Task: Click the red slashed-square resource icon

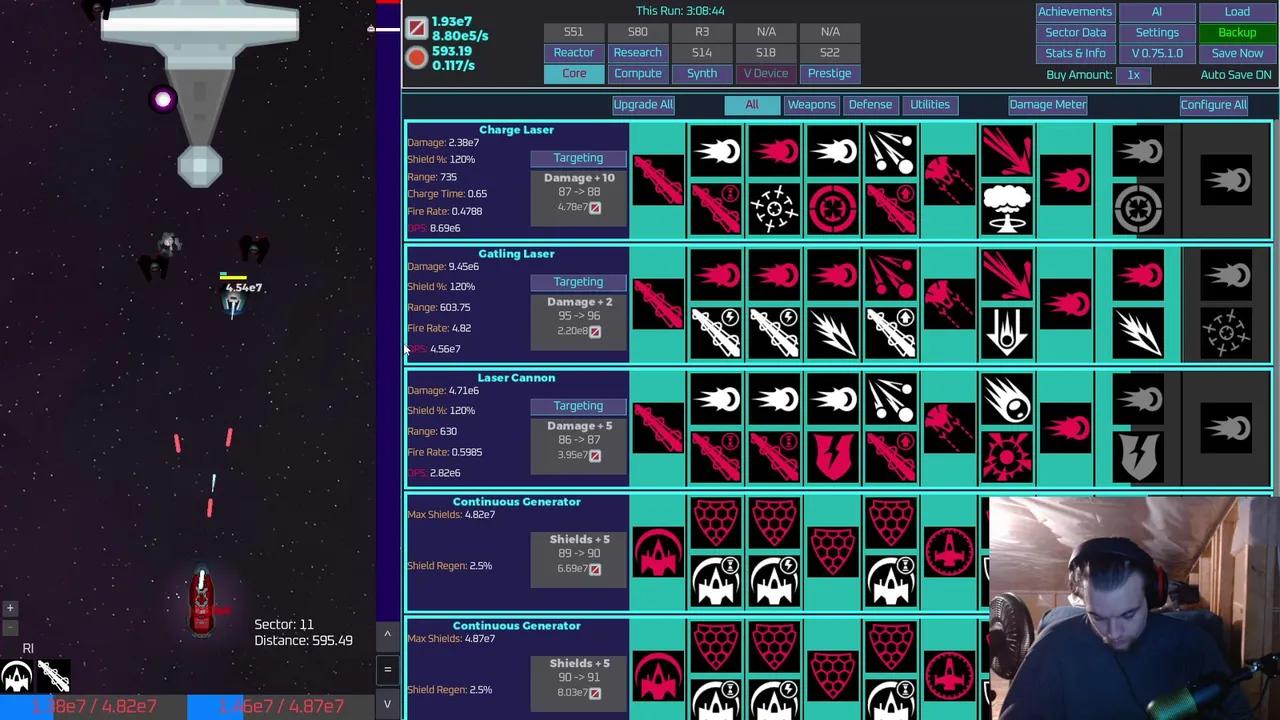Action: coord(416,27)
